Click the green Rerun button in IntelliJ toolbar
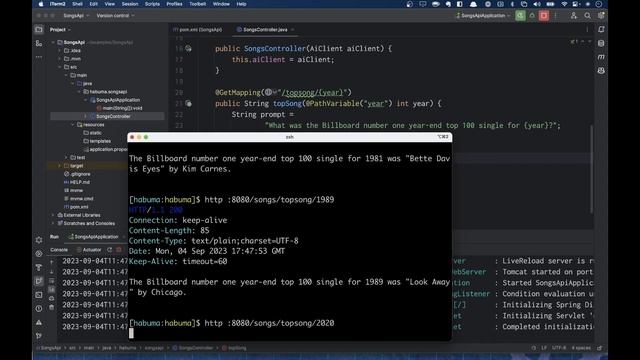Viewport: 640px width, 360px height. point(520,16)
